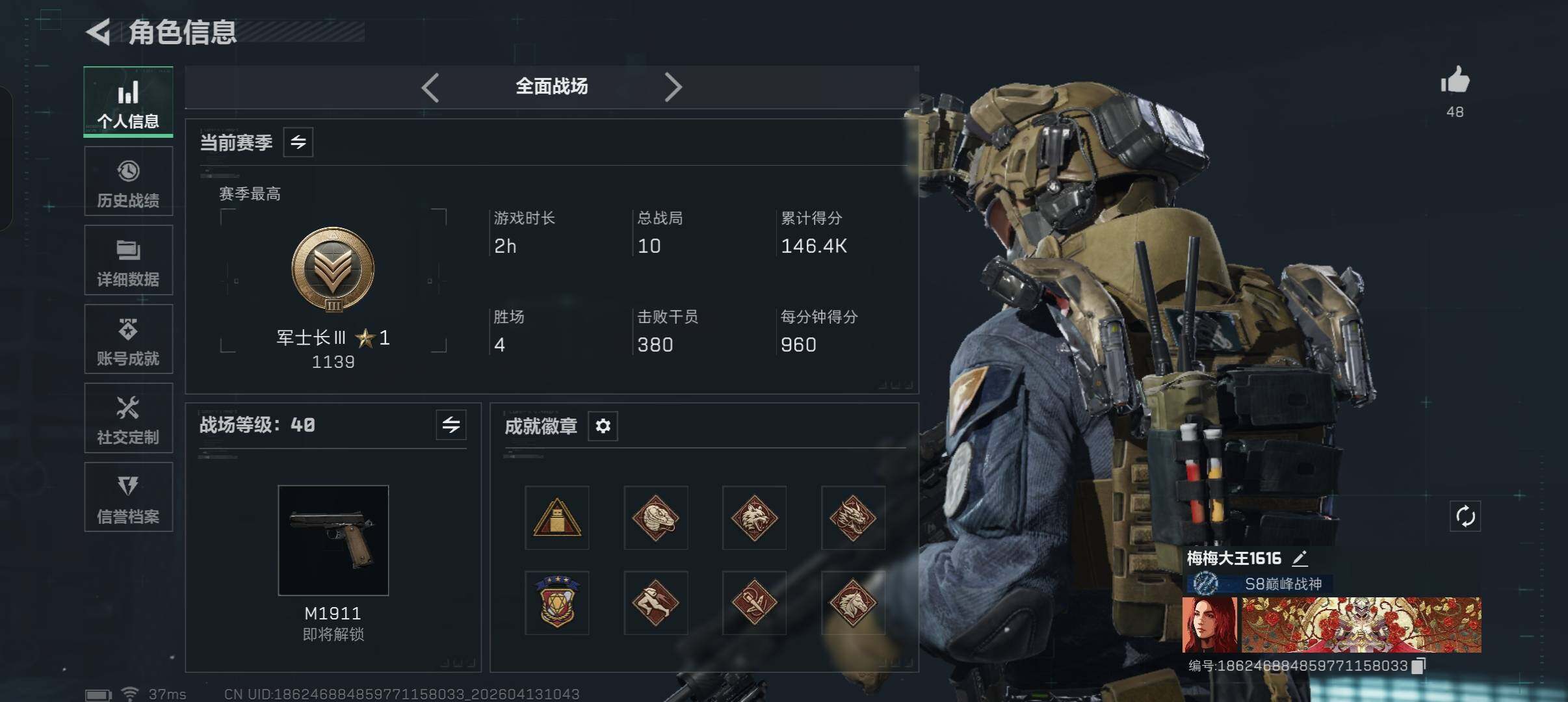This screenshot has width=1568, height=702.
Task: Select the wolf head achievement badge
Action: (x=754, y=518)
